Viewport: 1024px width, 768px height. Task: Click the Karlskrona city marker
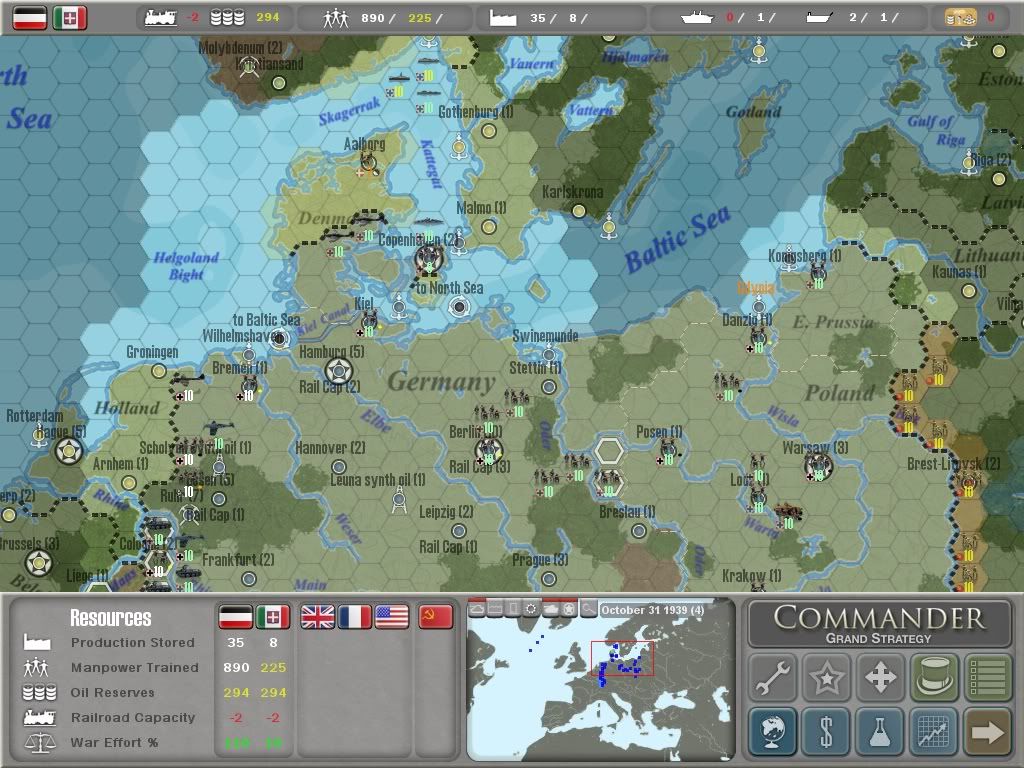click(579, 211)
